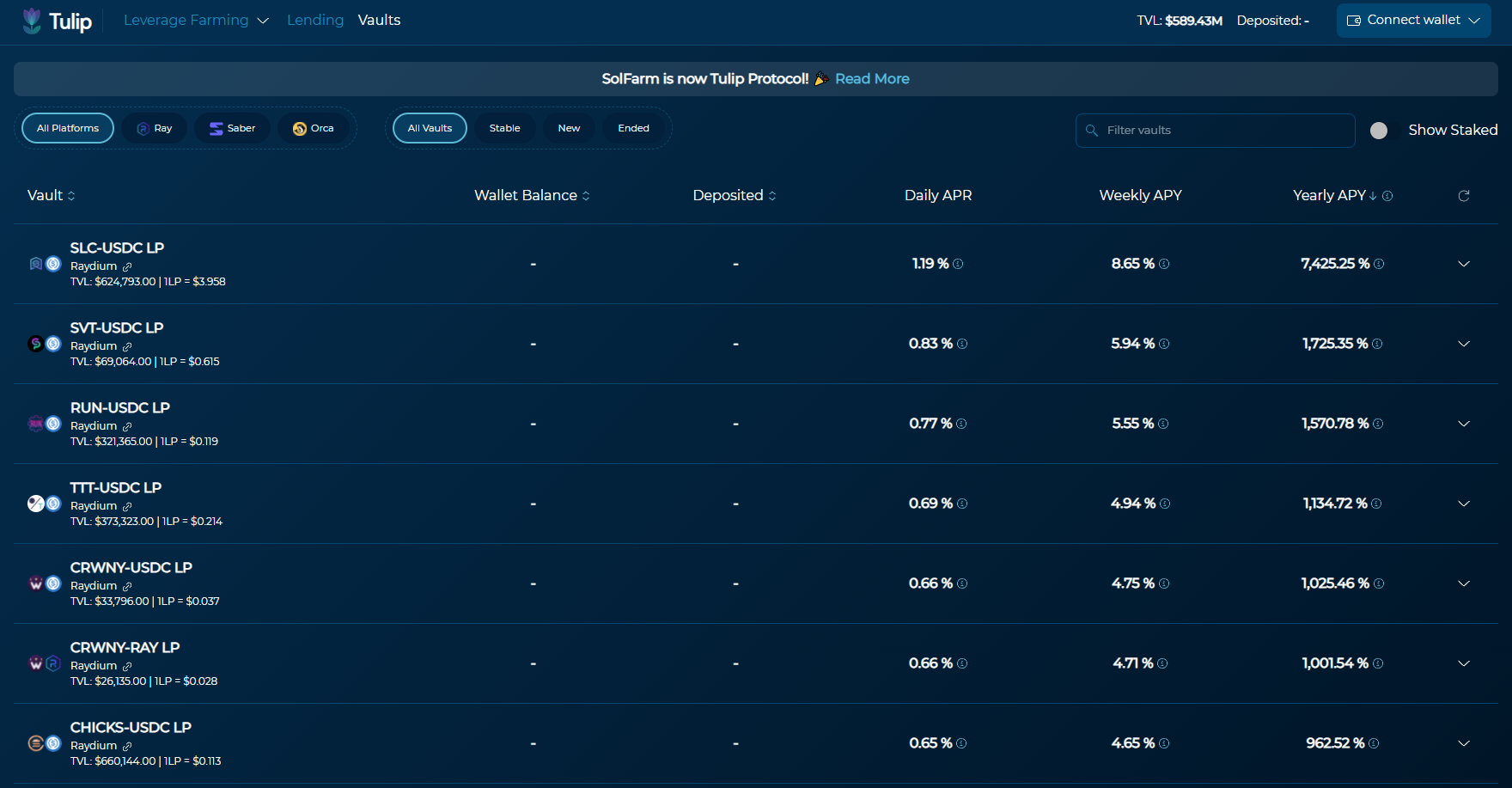The width and height of the screenshot is (1512, 788).
Task: Click info icon next to 0.77 % daily APR
Action: pos(961,424)
